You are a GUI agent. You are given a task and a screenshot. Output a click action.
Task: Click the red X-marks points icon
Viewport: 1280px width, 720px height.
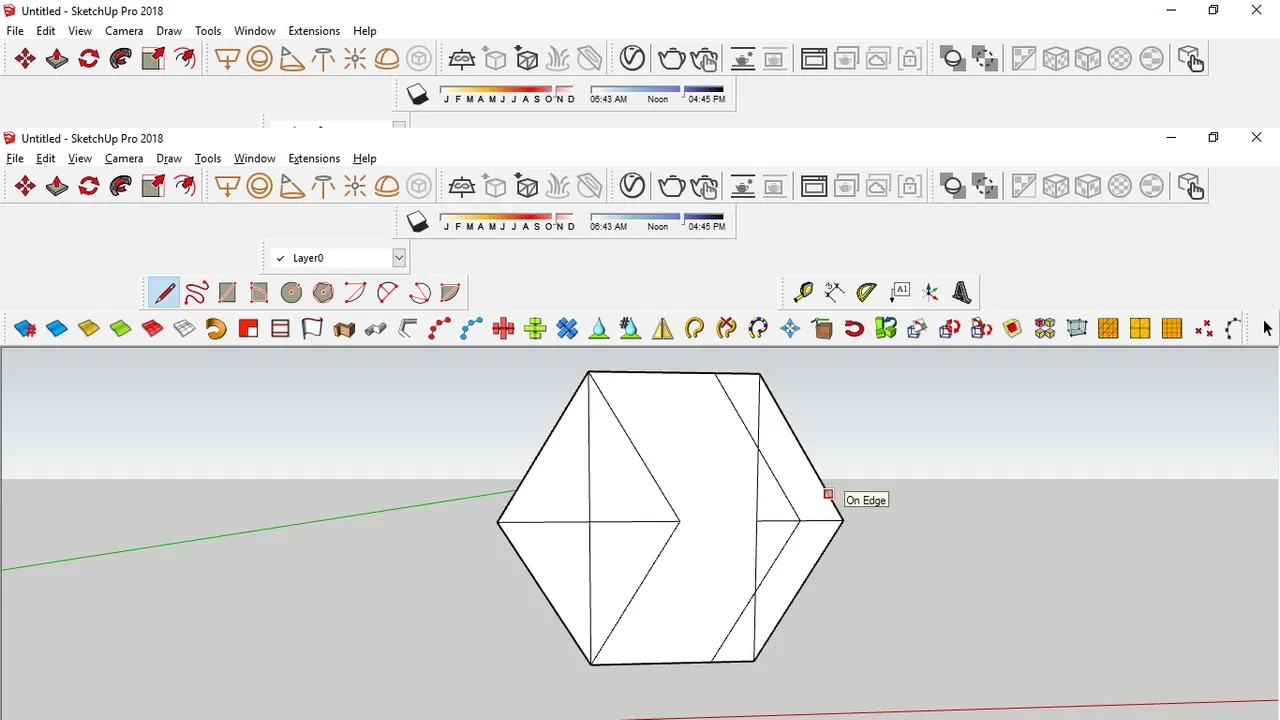pos(1204,328)
